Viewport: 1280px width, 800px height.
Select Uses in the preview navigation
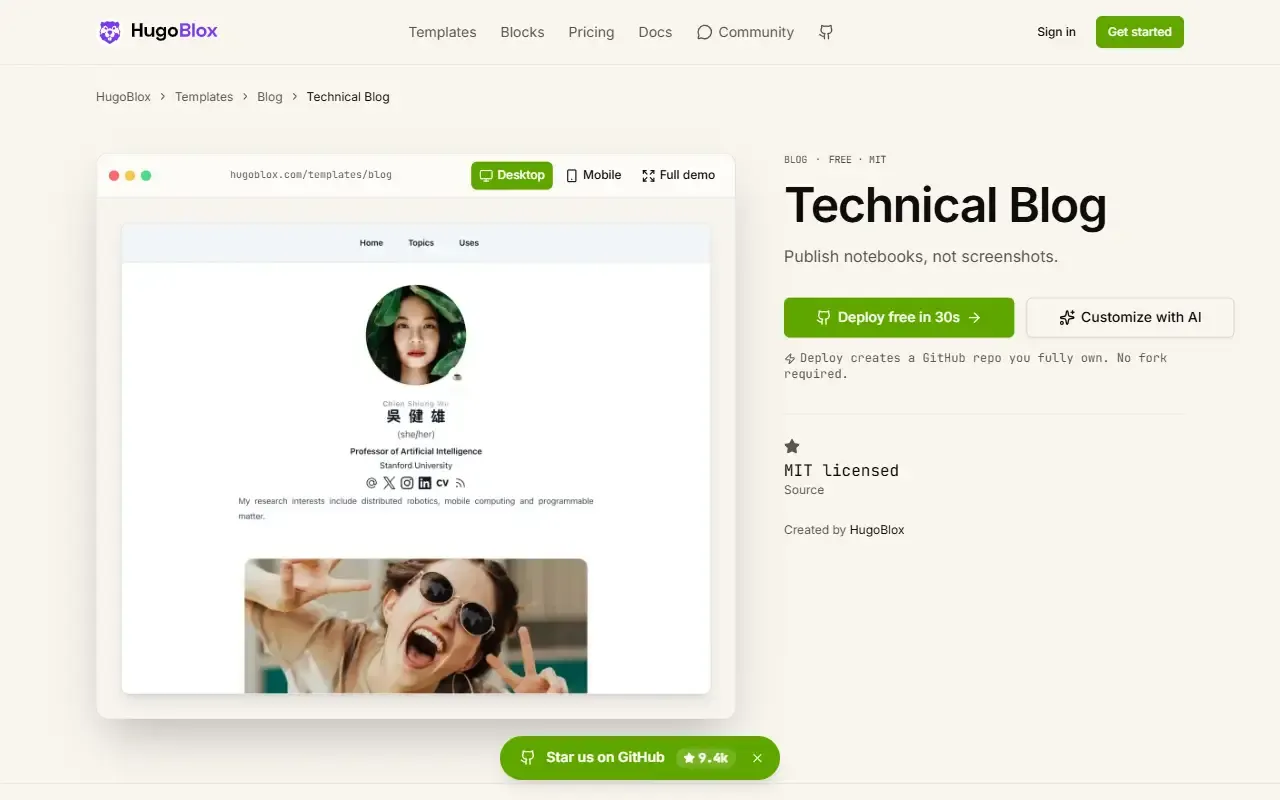[469, 243]
